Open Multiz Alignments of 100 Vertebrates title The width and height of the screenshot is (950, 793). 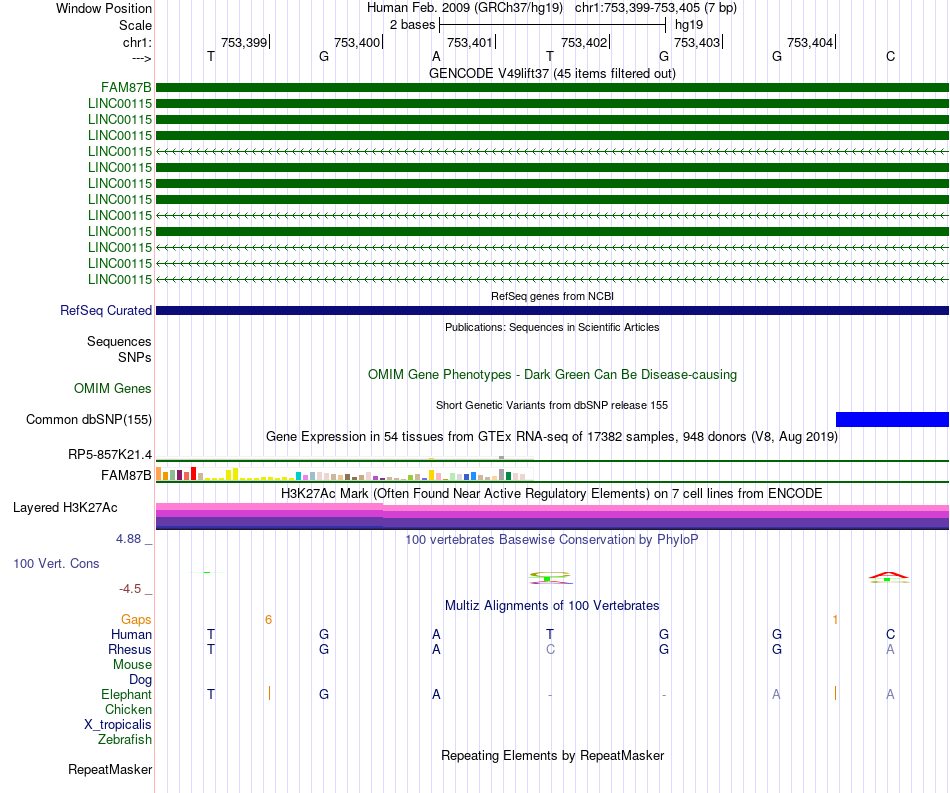552,605
